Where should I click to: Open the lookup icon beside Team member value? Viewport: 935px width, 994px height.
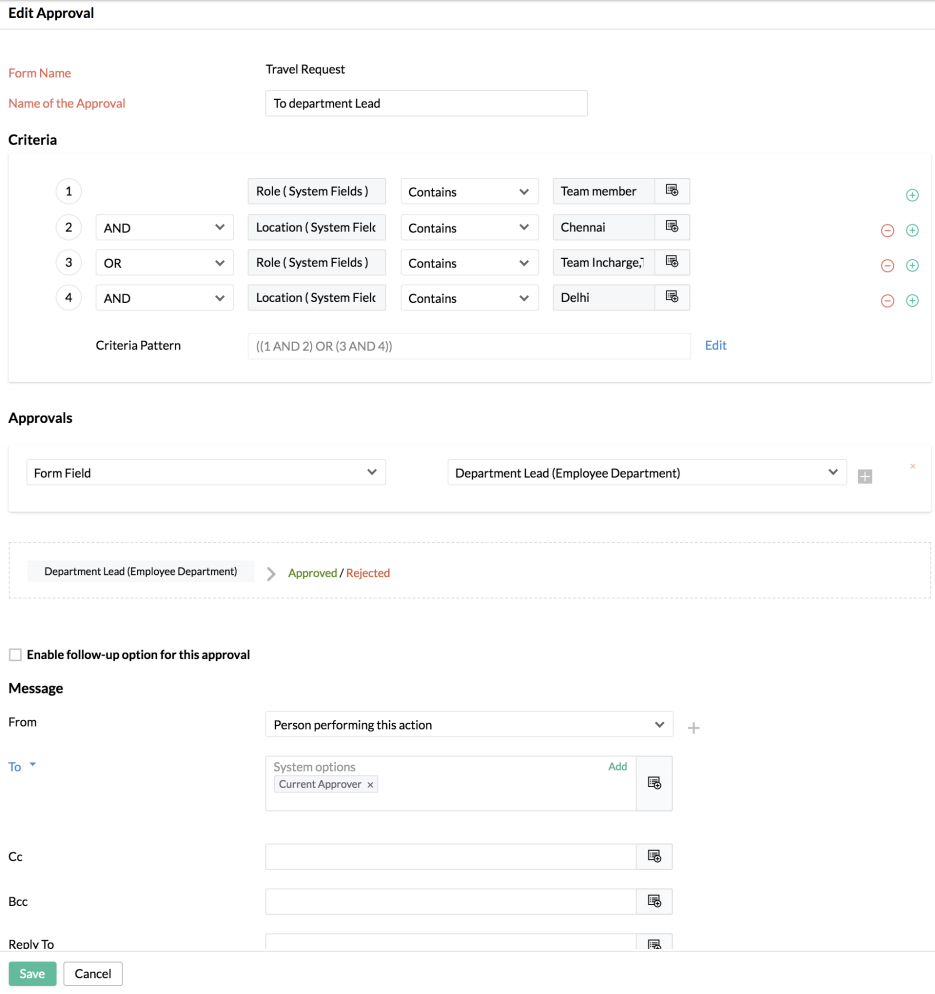pos(672,191)
